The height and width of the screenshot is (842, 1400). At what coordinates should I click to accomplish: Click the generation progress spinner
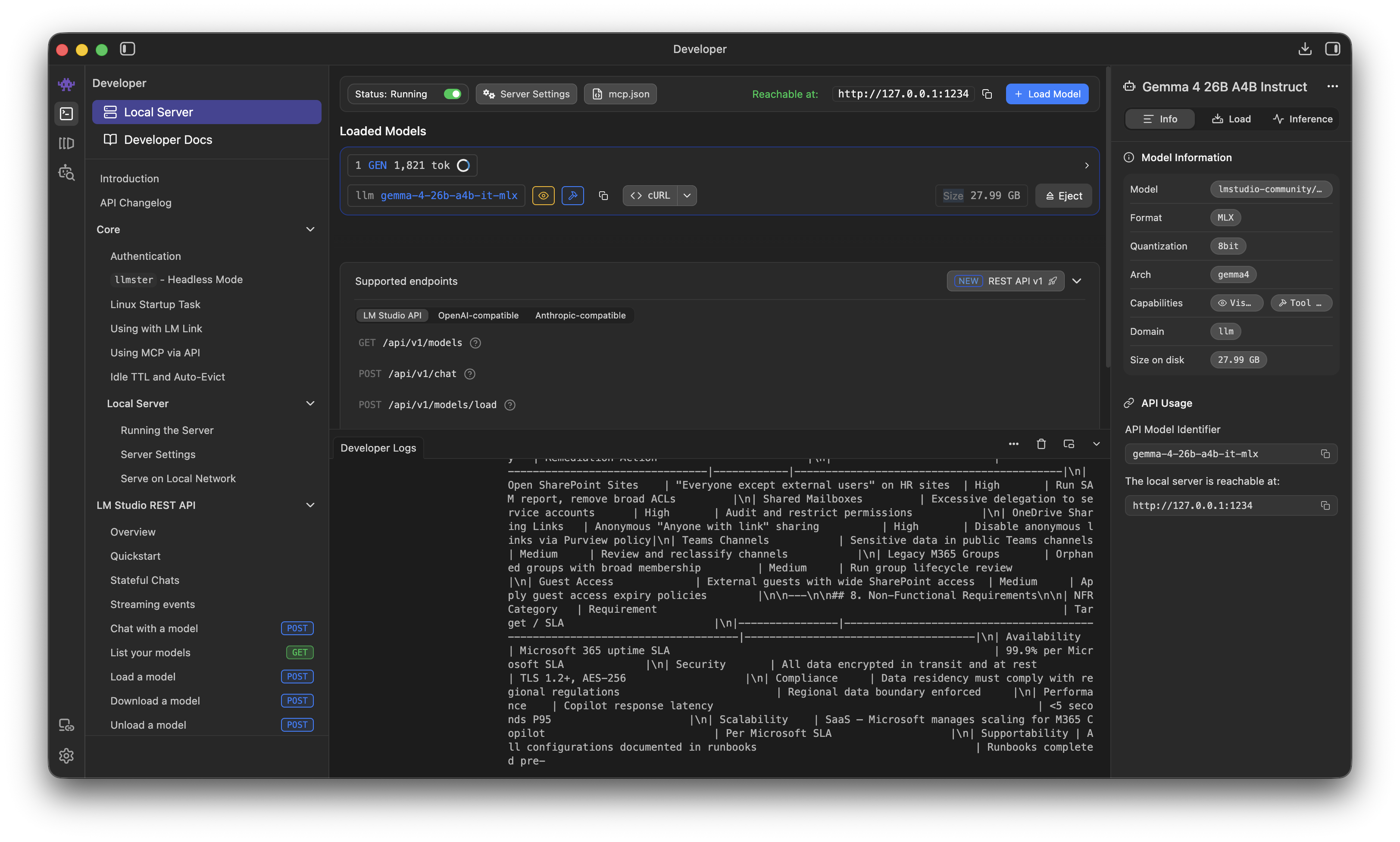[x=464, y=165]
